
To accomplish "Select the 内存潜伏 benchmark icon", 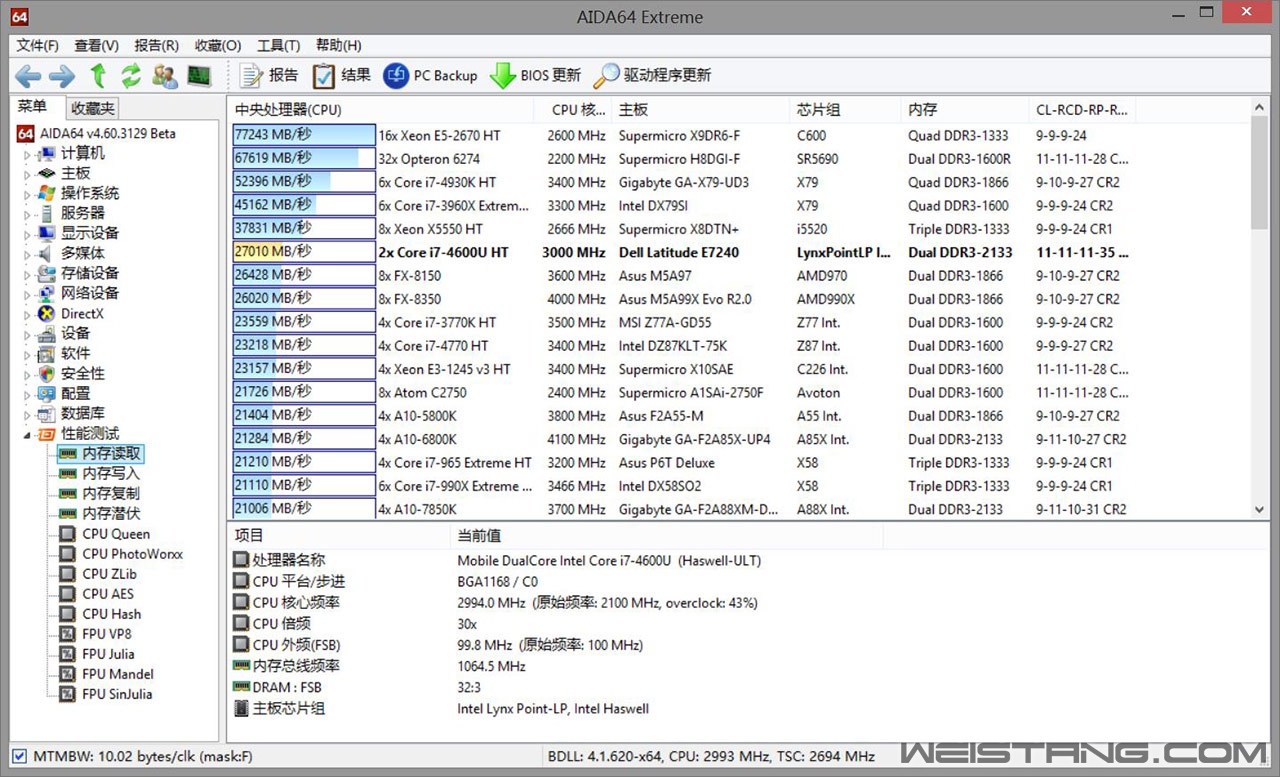I will 68,514.
